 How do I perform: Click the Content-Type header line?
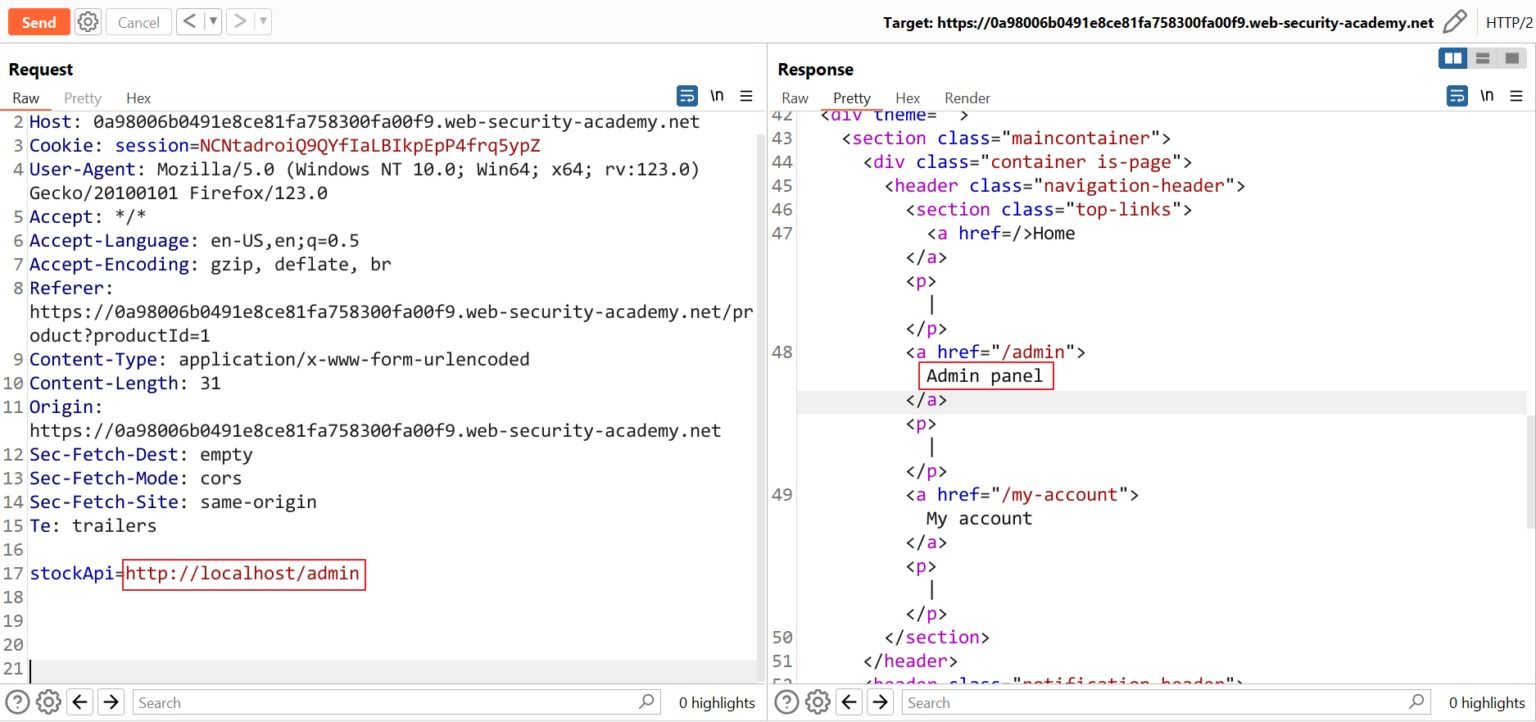[x=279, y=360]
